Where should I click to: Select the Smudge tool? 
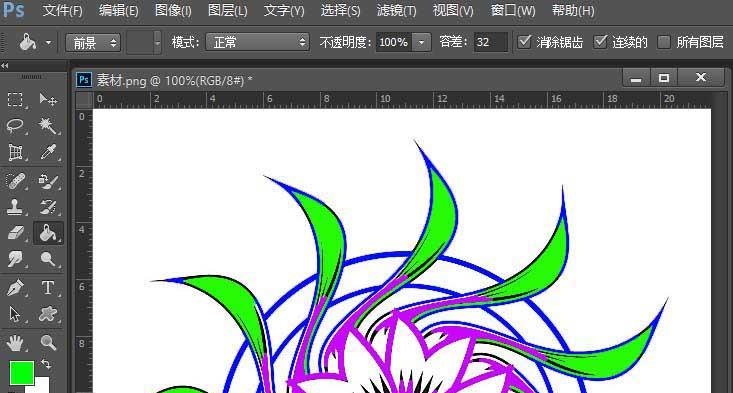pos(15,258)
